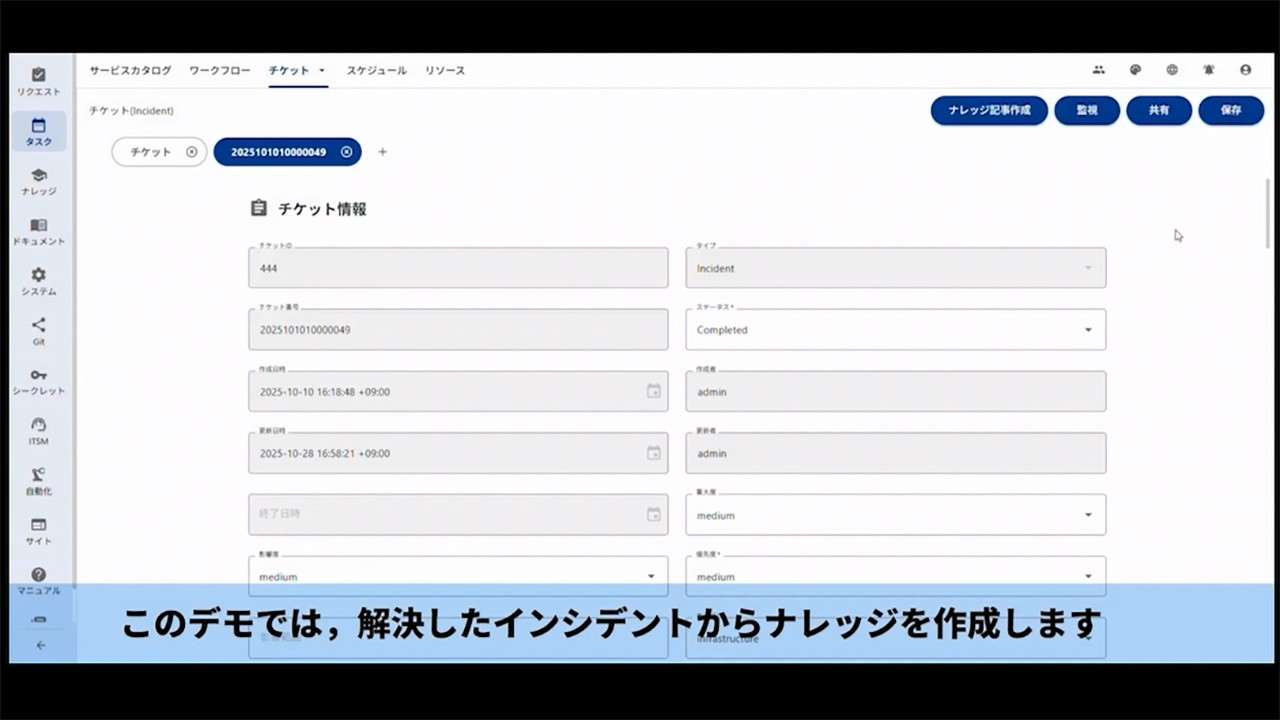Image resolution: width=1280 pixels, height=720 pixels.
Task: Open the Git sidebar icon
Action: click(x=38, y=331)
